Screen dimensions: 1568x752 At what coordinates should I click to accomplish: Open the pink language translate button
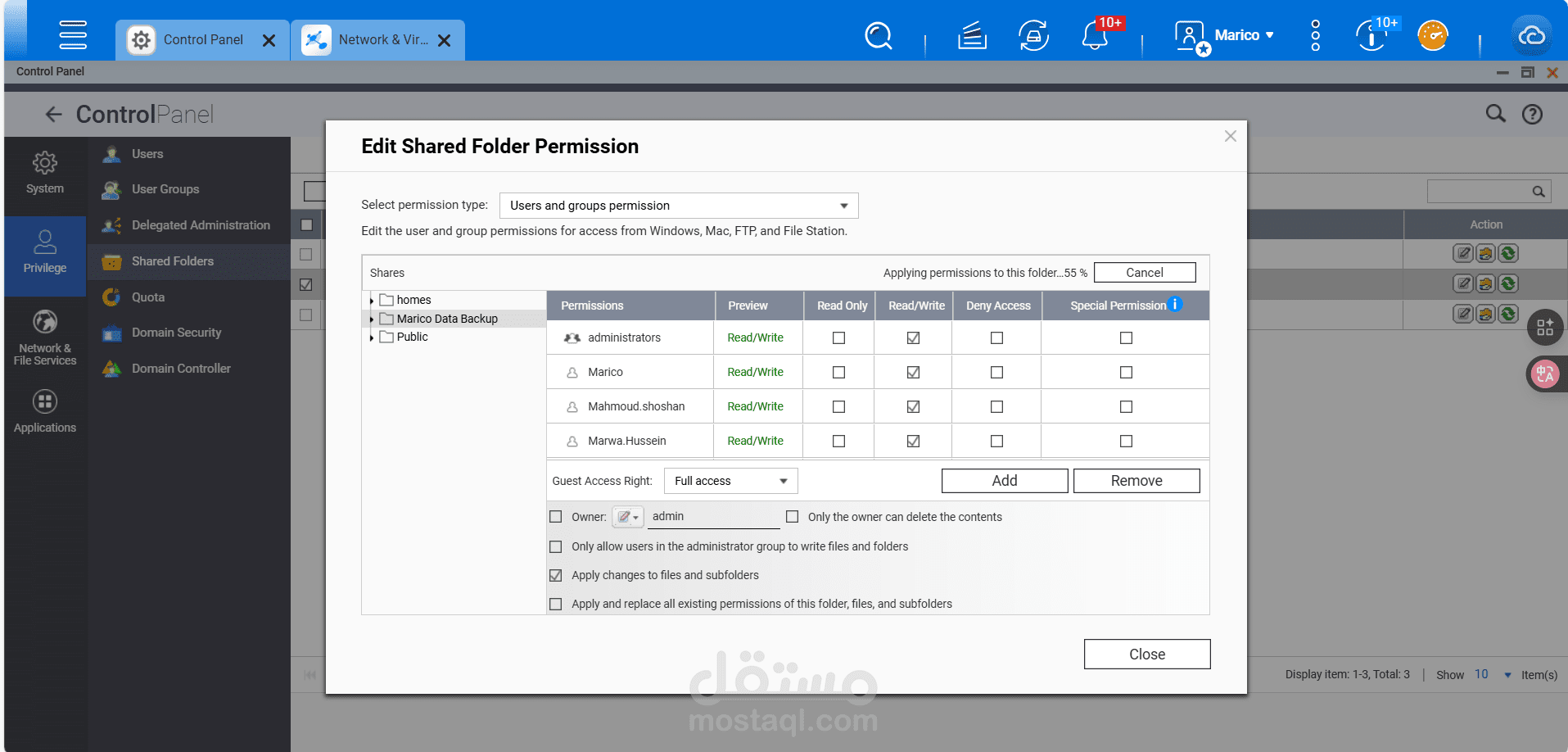click(x=1545, y=374)
